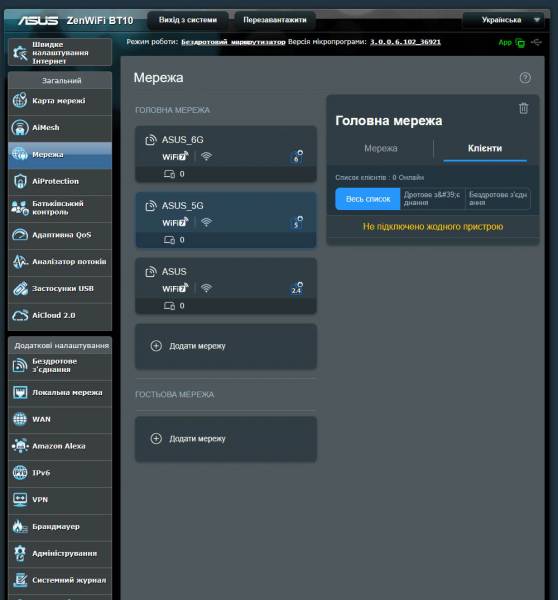Image resolution: width=558 pixels, height=600 pixels.
Task: Open the AiMesh icon in sidebar
Action: 20,127
